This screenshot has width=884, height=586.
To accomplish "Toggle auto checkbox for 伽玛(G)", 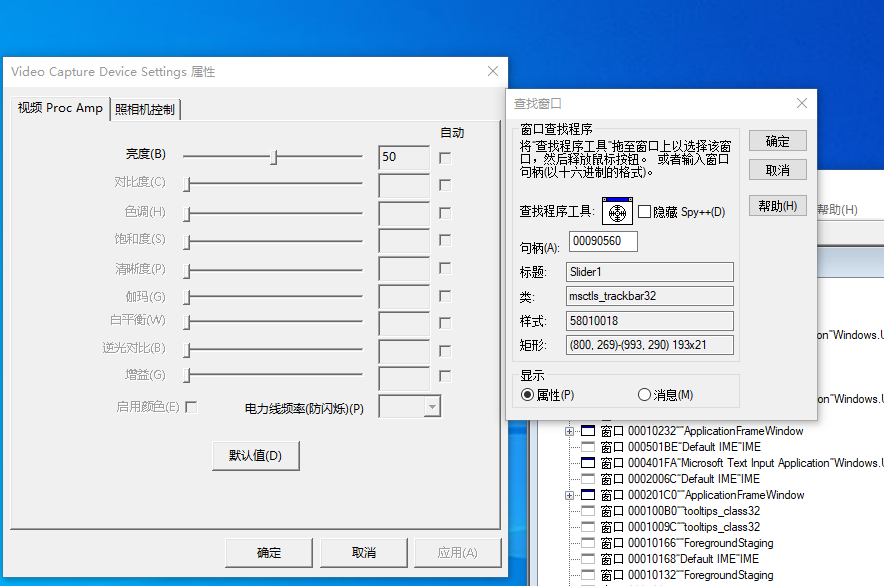I will [445, 296].
